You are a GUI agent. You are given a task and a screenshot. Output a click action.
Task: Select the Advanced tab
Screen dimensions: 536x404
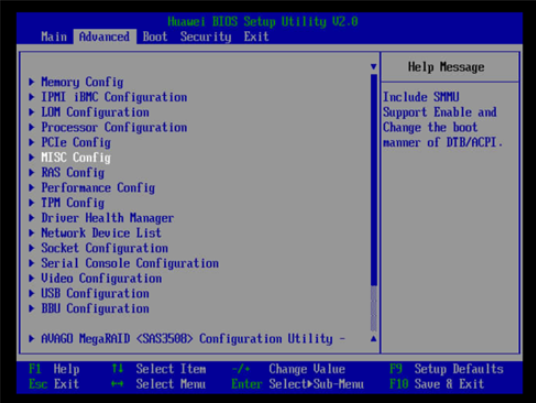(104, 37)
